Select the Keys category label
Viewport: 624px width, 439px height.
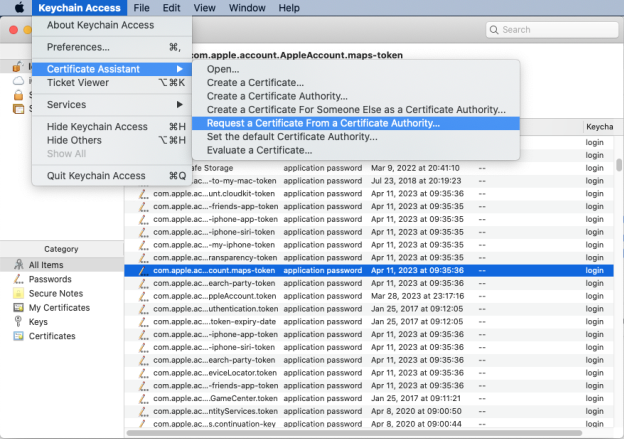[x=38, y=322]
